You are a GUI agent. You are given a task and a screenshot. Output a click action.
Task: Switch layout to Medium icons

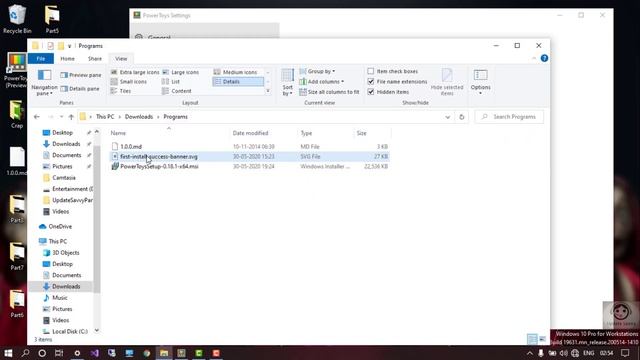click(236, 72)
